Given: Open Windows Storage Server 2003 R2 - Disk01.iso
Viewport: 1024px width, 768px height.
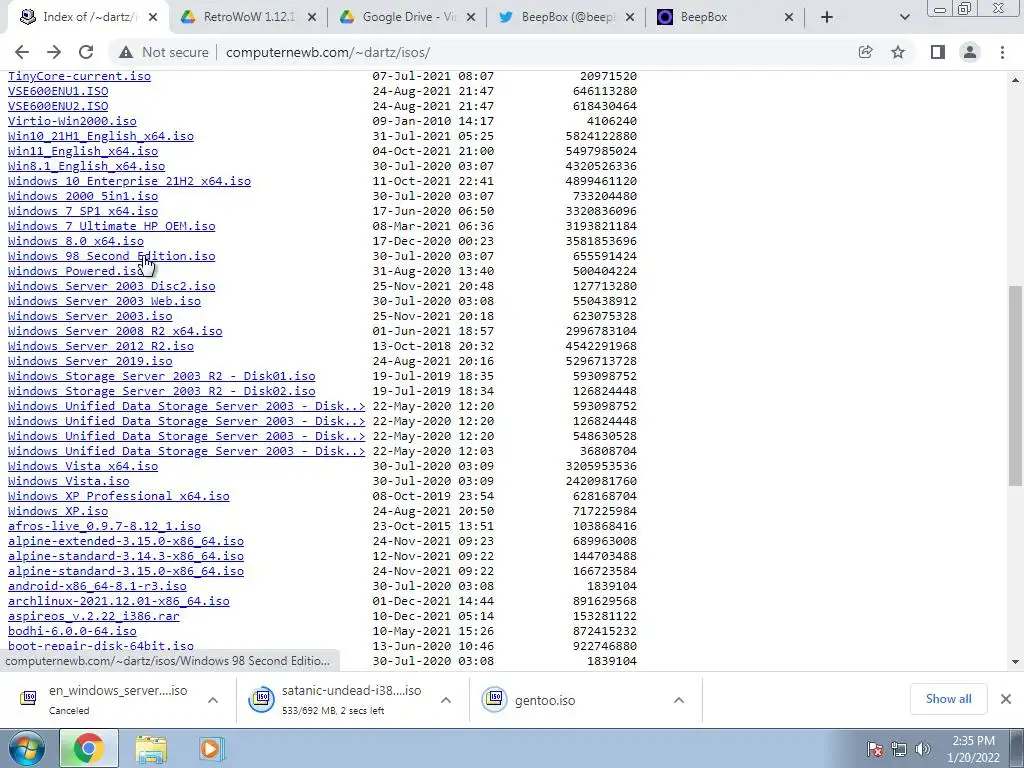Looking at the screenshot, I should click(161, 376).
